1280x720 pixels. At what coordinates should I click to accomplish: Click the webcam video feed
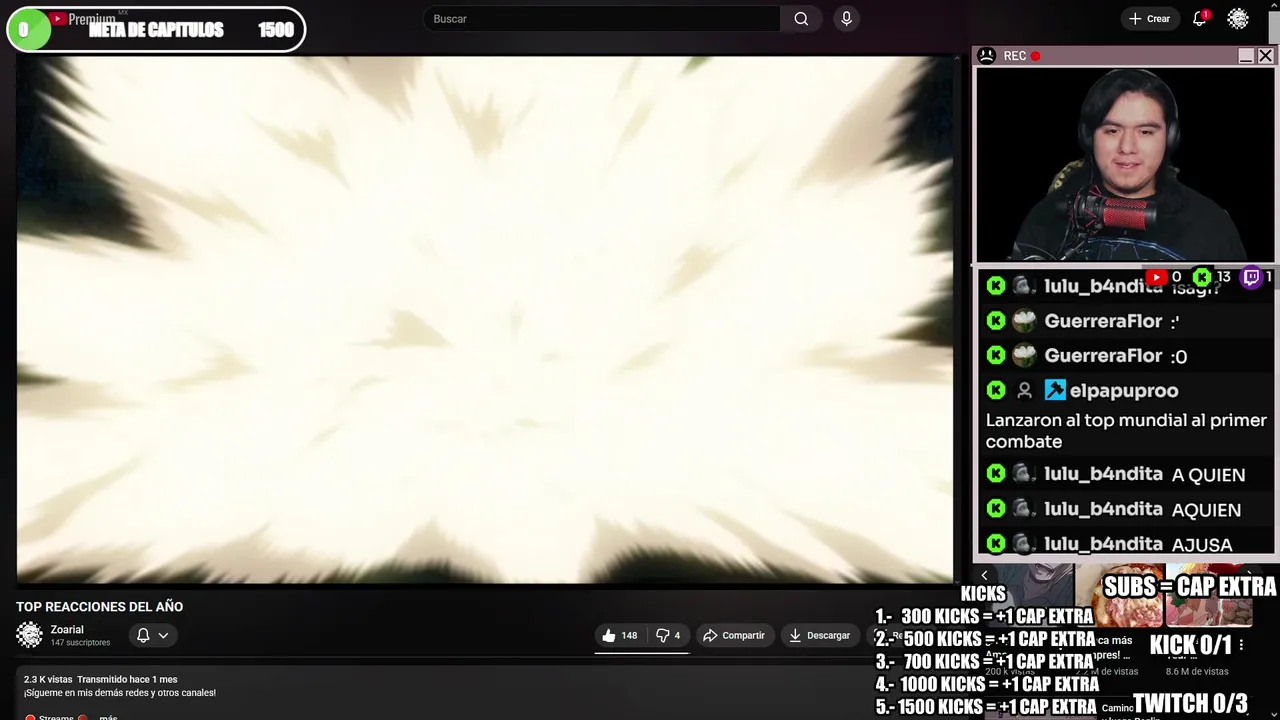click(x=1125, y=165)
